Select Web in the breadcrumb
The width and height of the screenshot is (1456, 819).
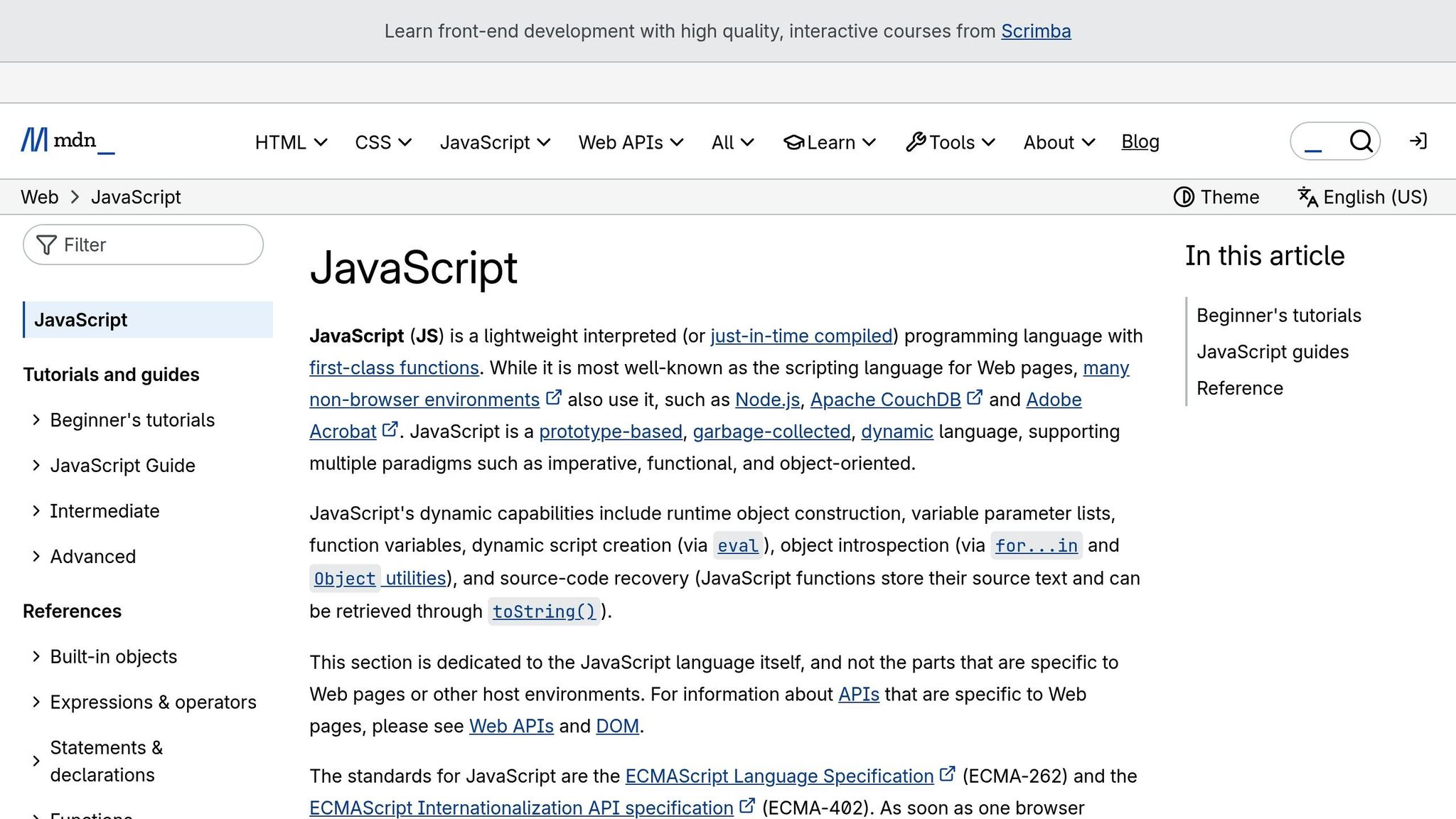point(40,197)
